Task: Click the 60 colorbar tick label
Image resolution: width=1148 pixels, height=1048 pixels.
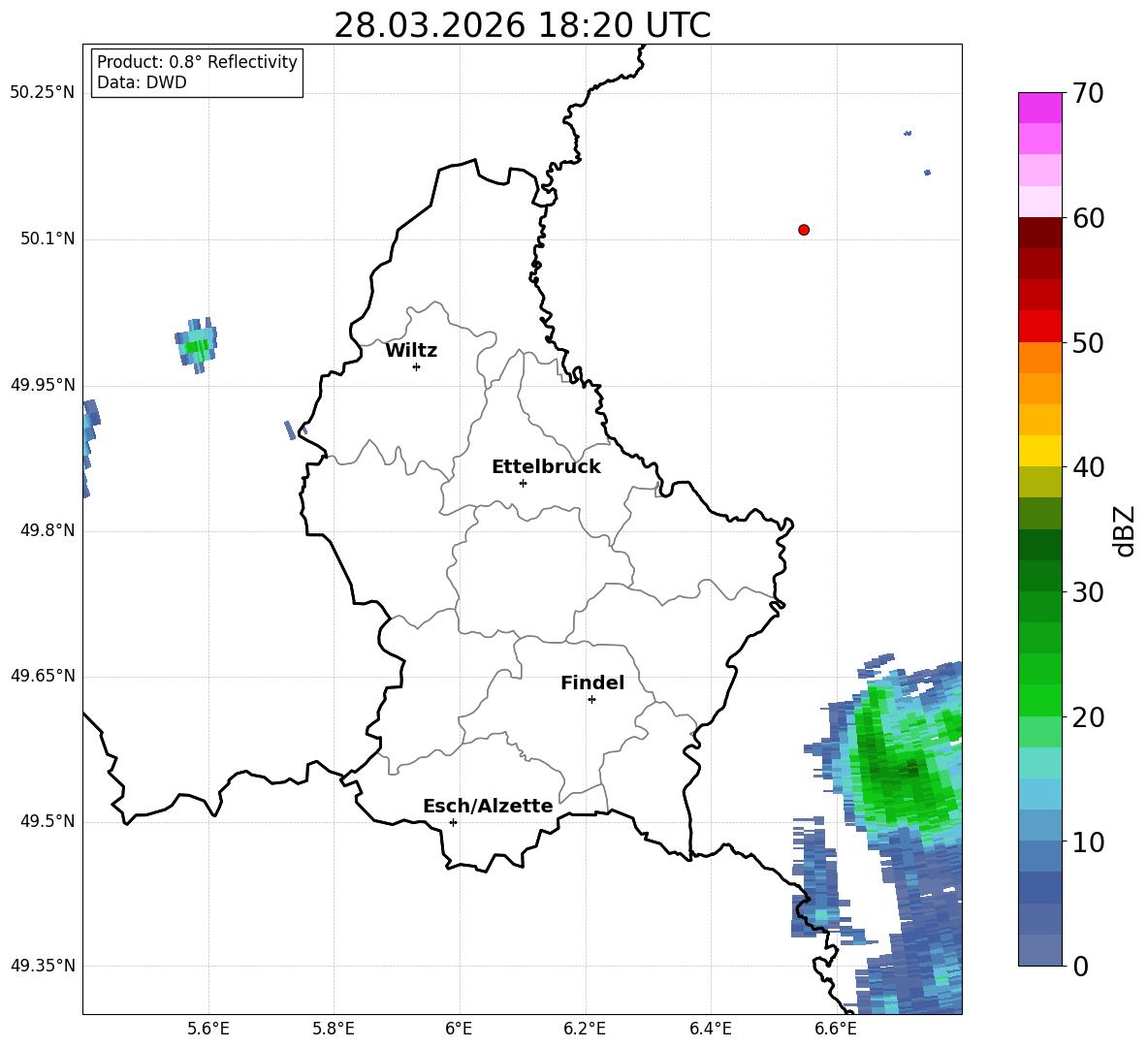Action: click(x=1088, y=218)
